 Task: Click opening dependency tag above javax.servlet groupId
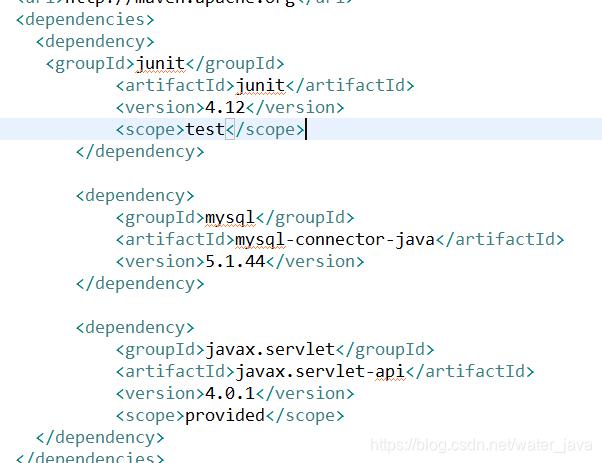[x=135, y=328]
